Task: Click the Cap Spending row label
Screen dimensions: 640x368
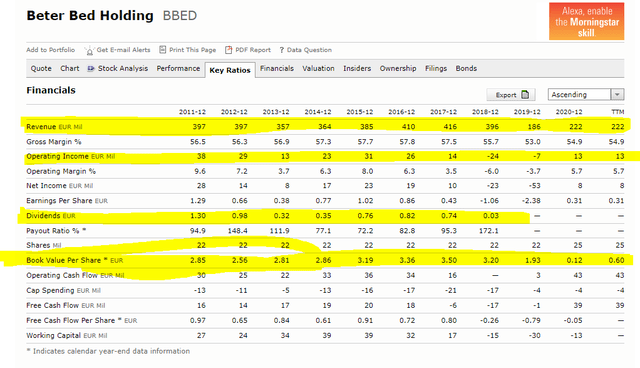Action: [x=63, y=290]
